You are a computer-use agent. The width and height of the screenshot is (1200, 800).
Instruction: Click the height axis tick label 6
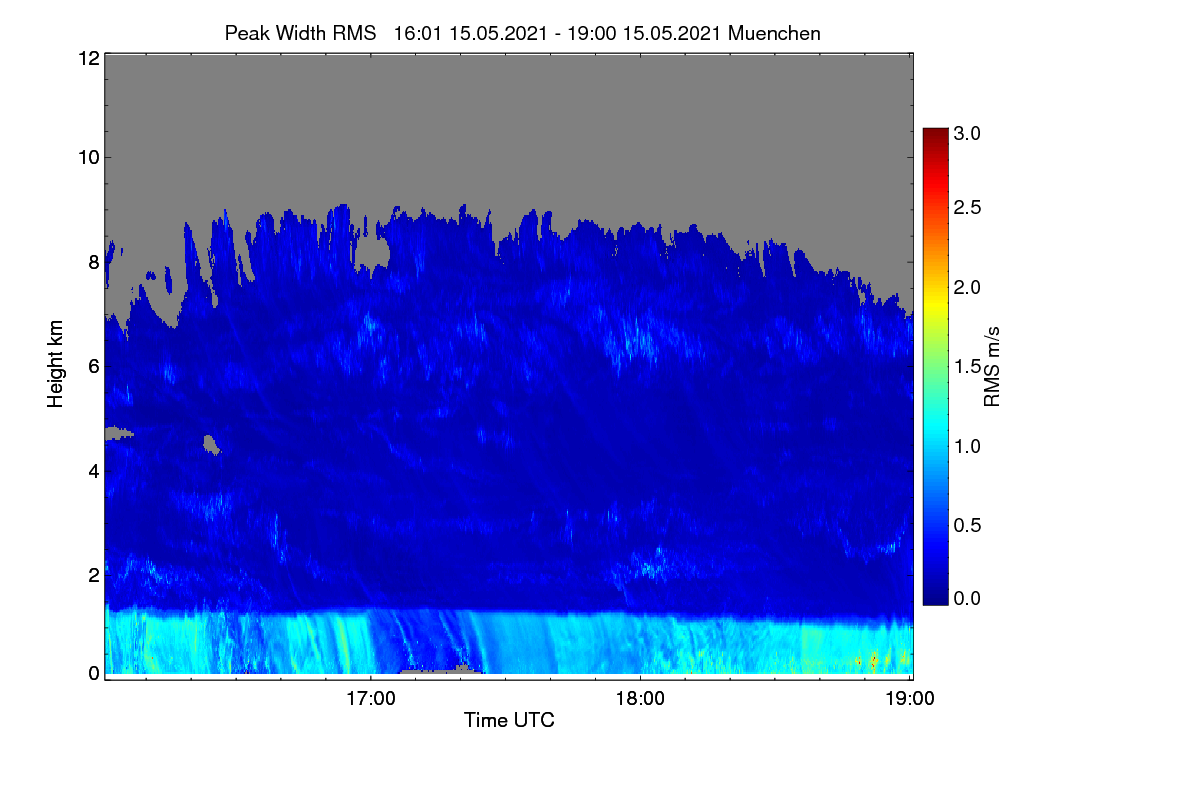click(93, 367)
